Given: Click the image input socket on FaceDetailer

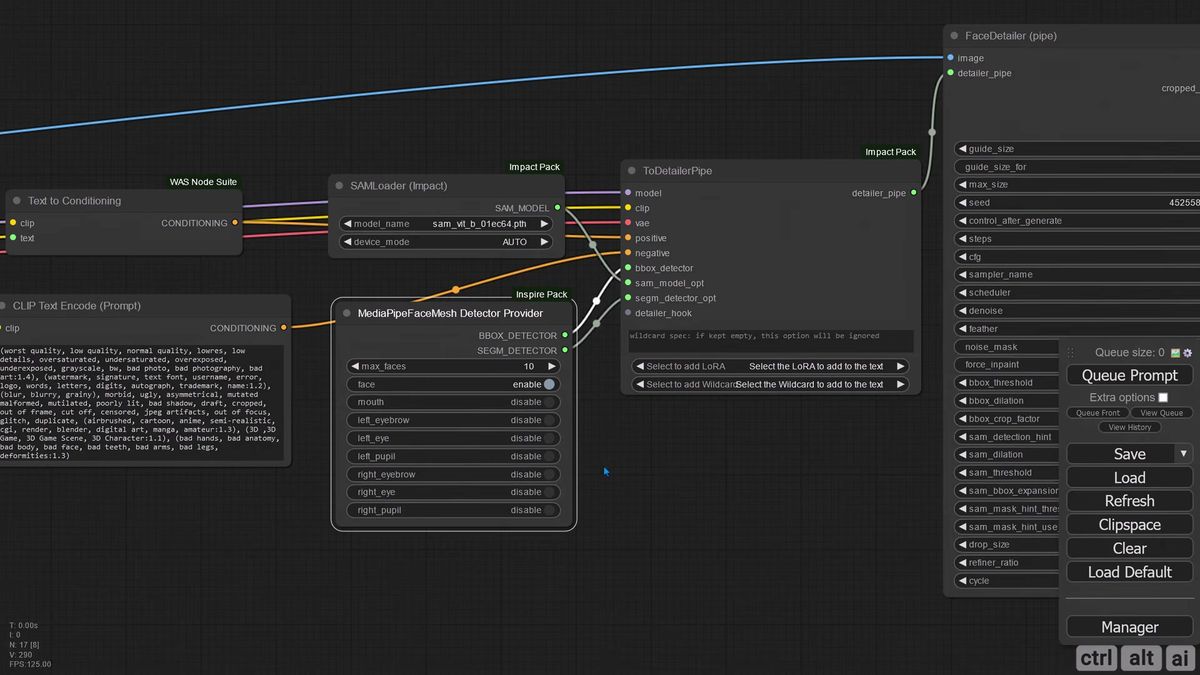Looking at the screenshot, I should click(x=950, y=58).
